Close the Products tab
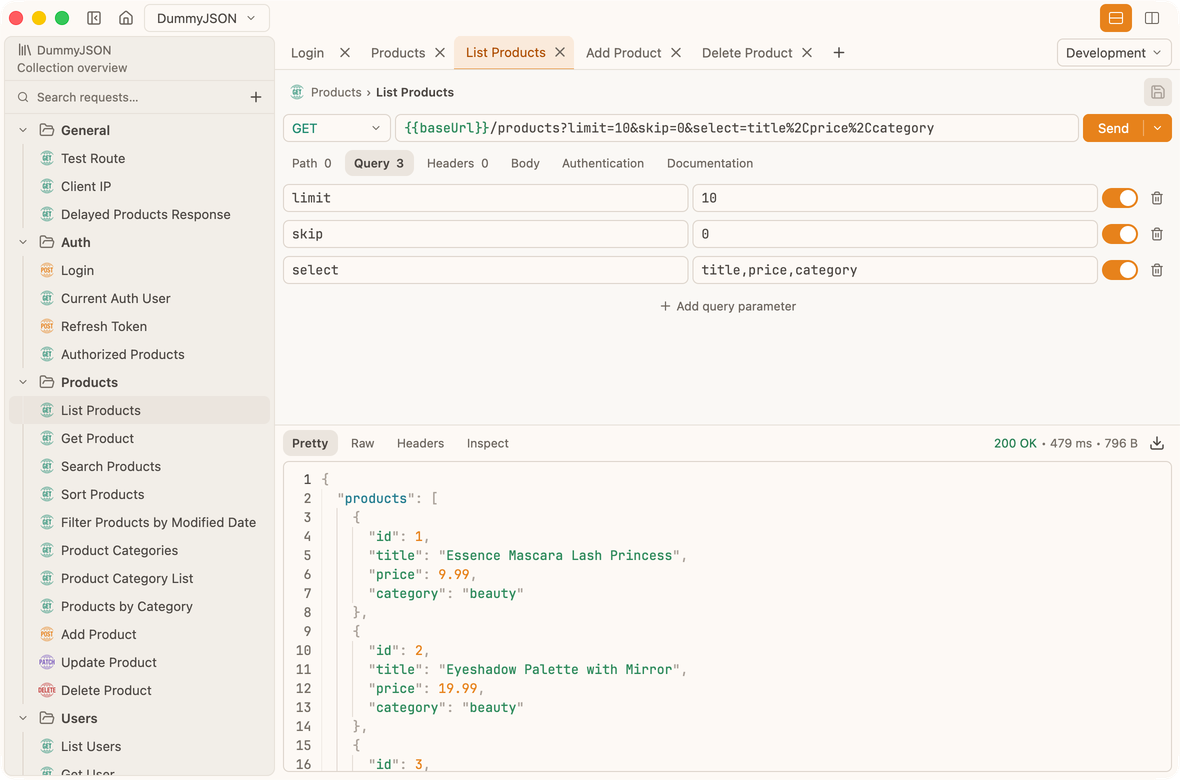 (x=439, y=53)
